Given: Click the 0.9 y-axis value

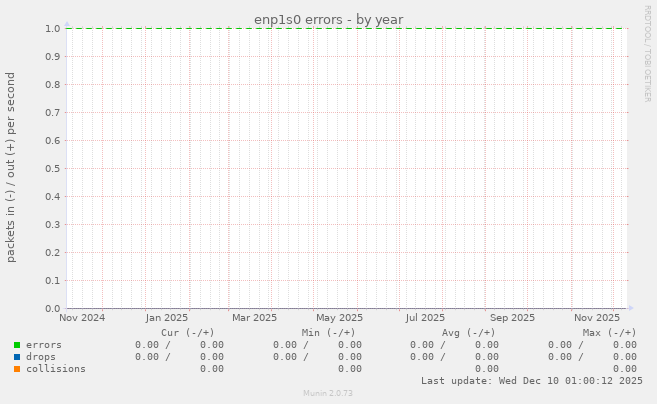Looking at the screenshot, I should [53, 57].
